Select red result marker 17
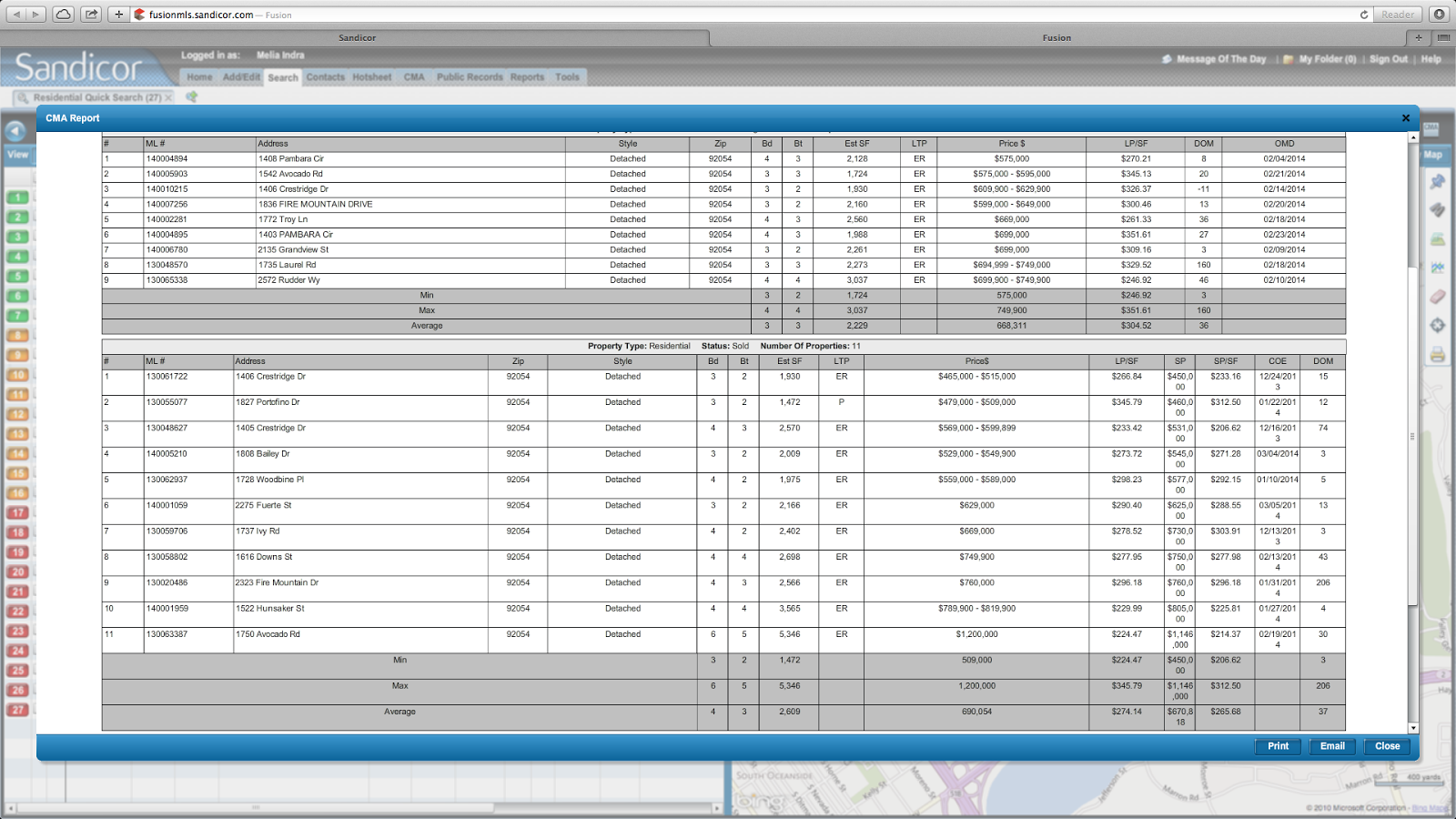 click(17, 512)
